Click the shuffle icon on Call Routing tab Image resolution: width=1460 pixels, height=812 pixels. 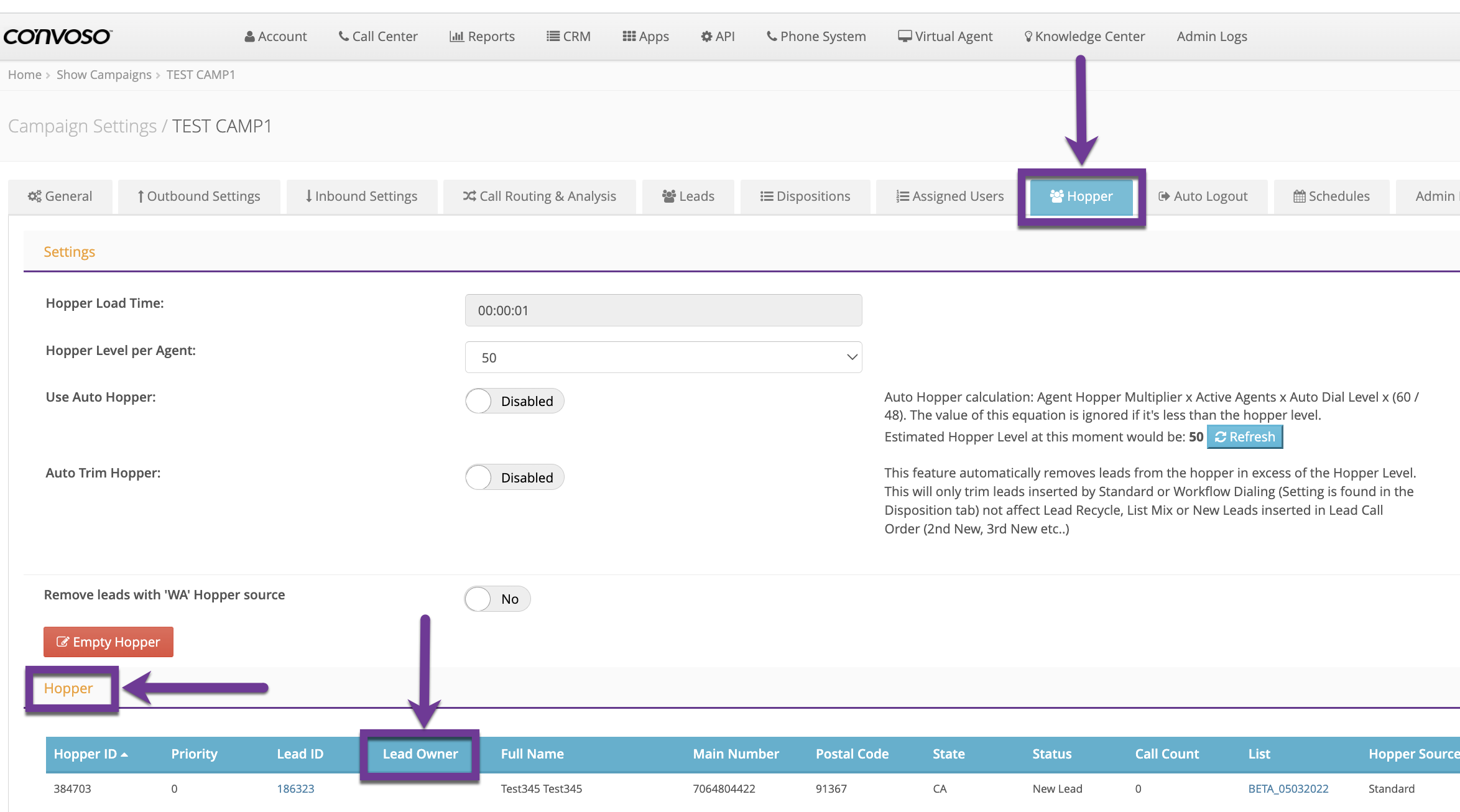click(x=469, y=196)
